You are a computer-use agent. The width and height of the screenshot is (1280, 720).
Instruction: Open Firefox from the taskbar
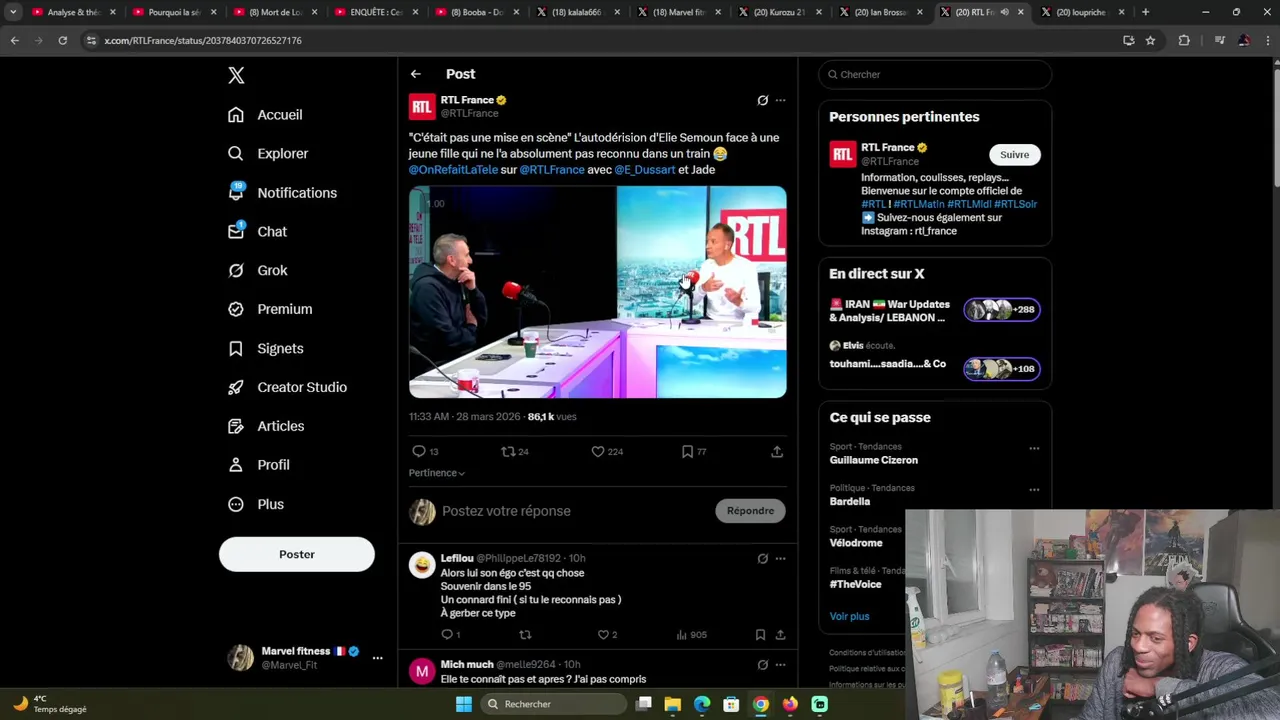790,704
